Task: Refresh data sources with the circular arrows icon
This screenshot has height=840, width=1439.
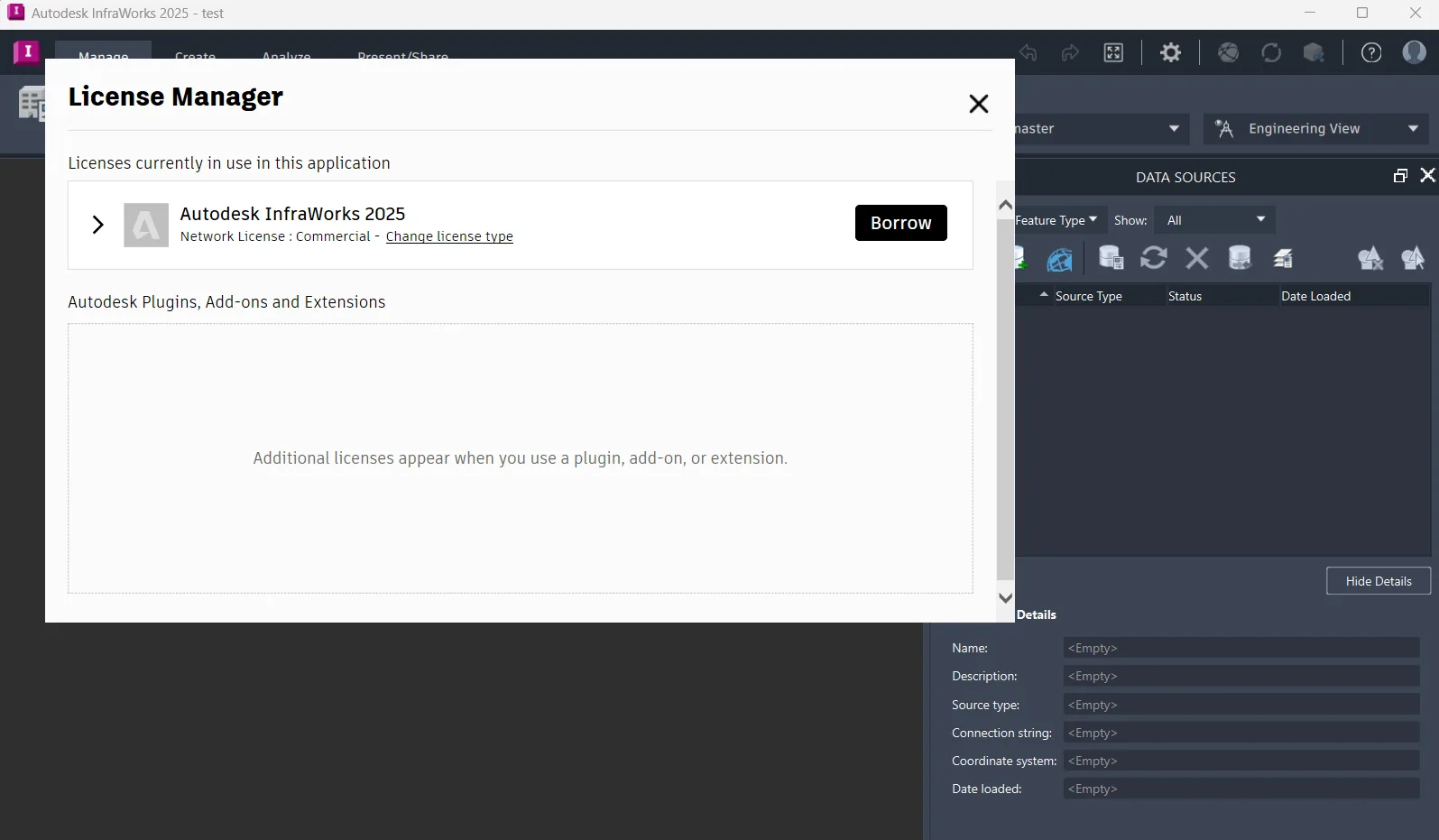Action: [1153, 258]
